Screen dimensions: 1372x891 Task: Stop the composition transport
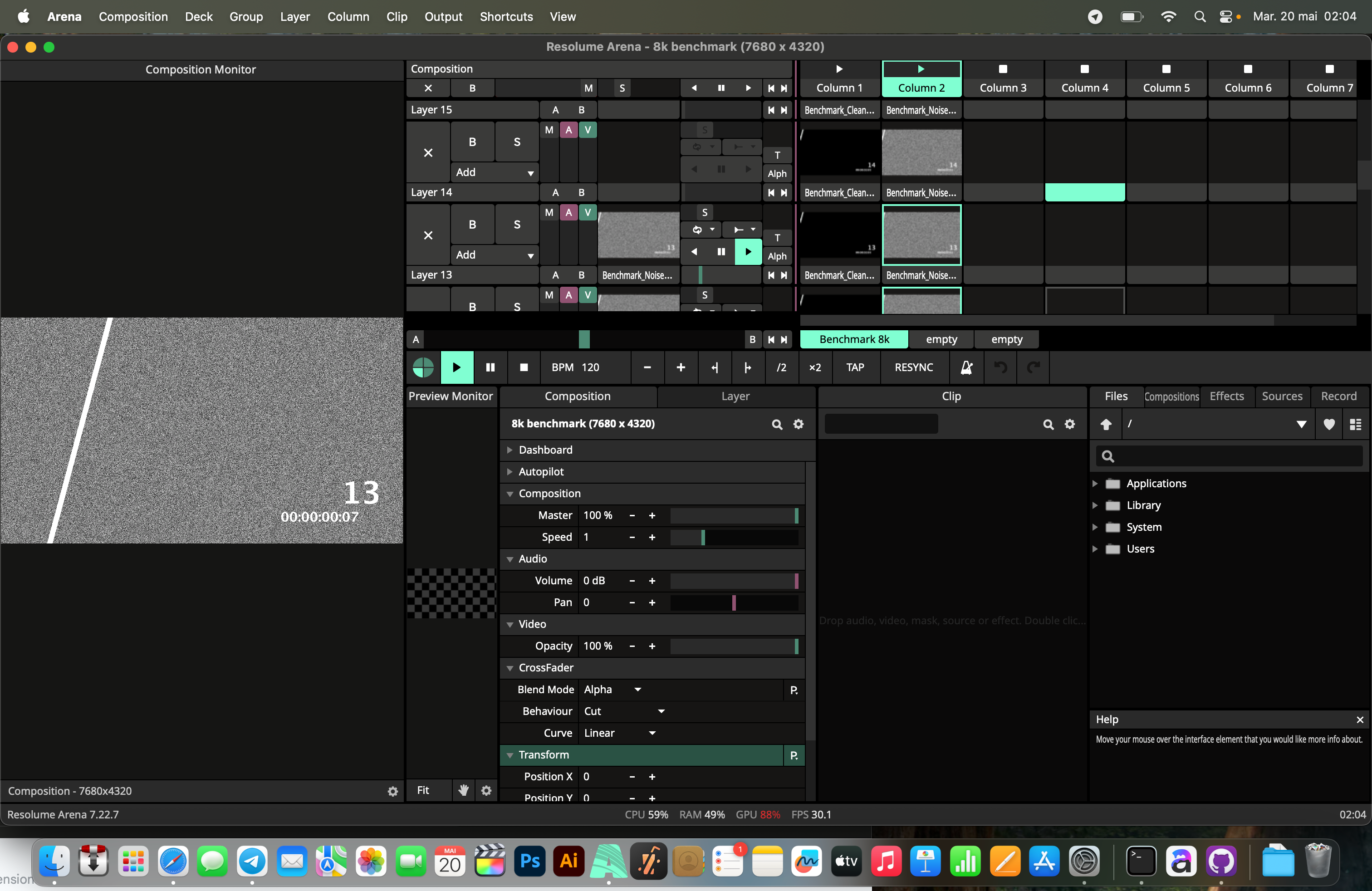point(524,367)
